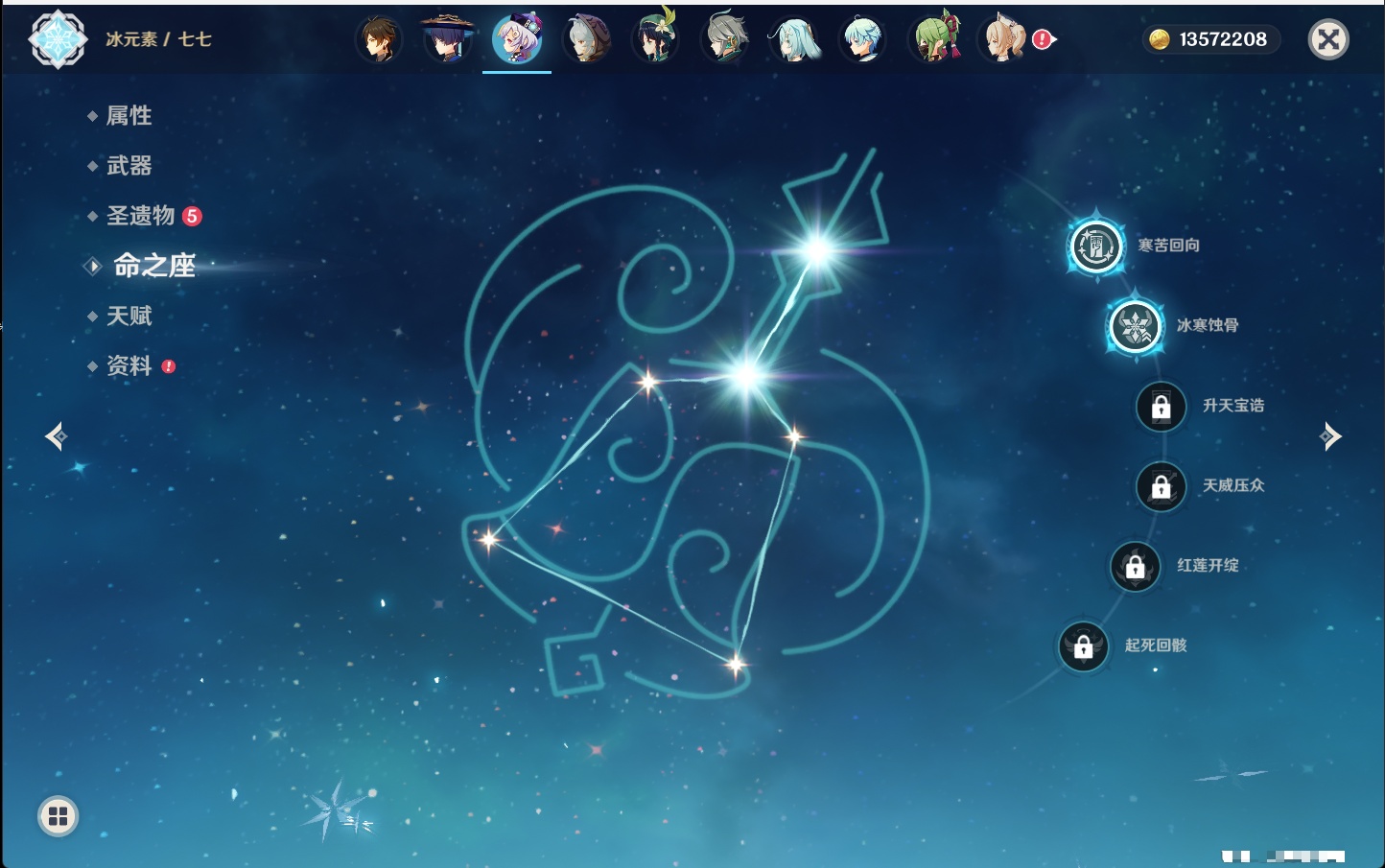Select the cat-eared avatar with red alert
Viewport: 1385px width, 868px height.
tap(1003, 39)
